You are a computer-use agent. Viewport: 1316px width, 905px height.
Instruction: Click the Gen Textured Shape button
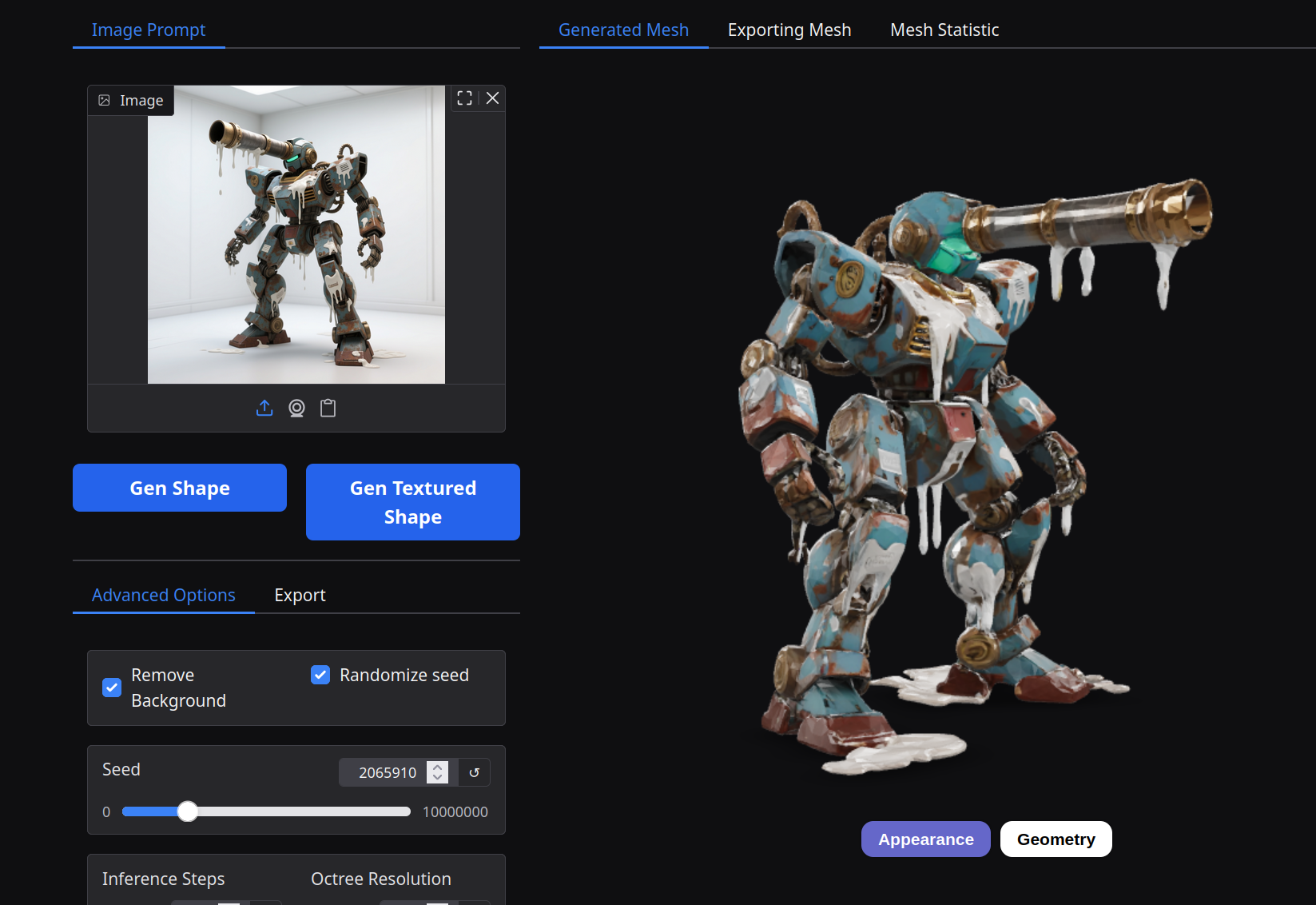pos(413,502)
